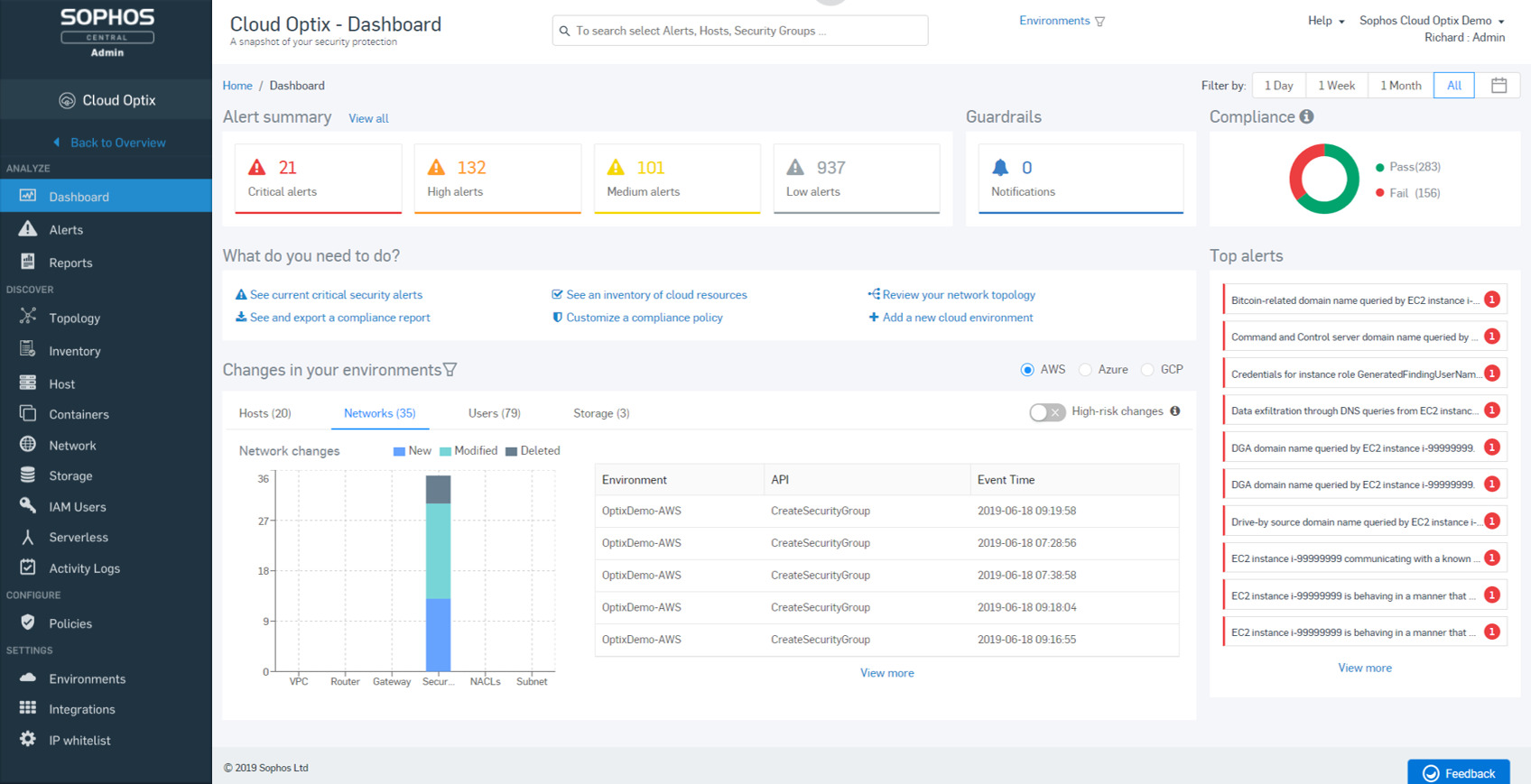Click the Security Groups stacked bar in chart

pyautogui.click(x=438, y=573)
